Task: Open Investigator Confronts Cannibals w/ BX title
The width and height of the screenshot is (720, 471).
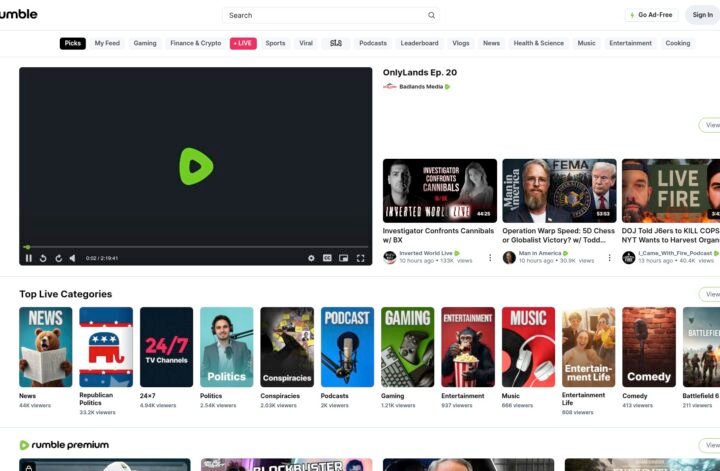Action: click(x=438, y=236)
